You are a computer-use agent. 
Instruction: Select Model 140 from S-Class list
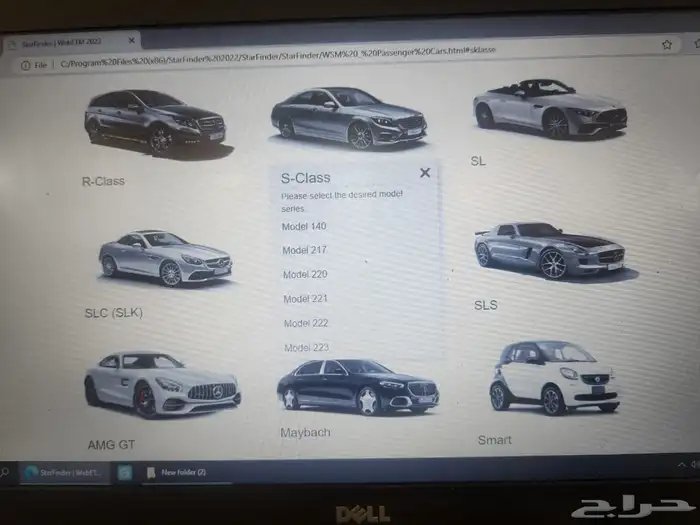pos(304,227)
